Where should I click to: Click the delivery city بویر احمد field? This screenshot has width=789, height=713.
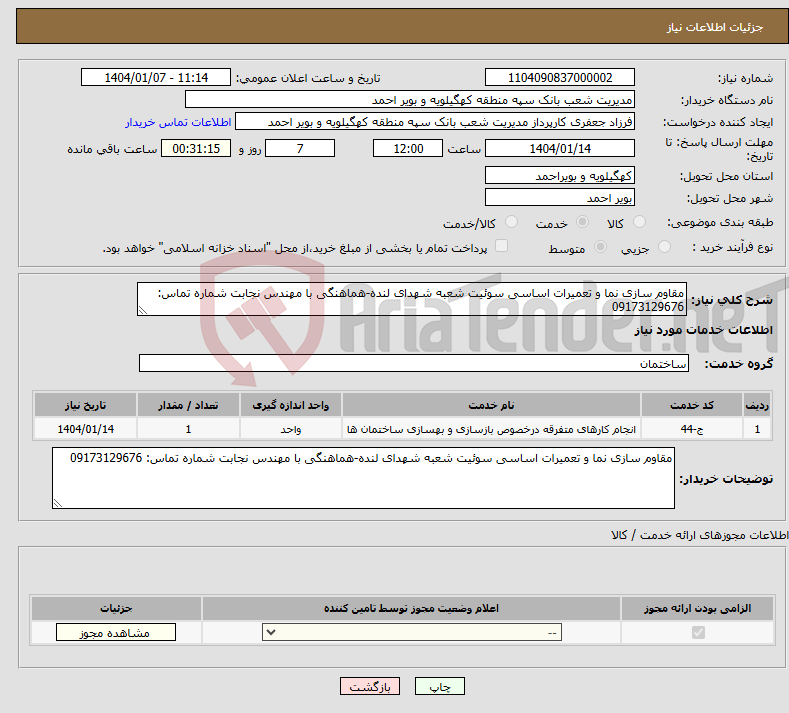(560, 197)
